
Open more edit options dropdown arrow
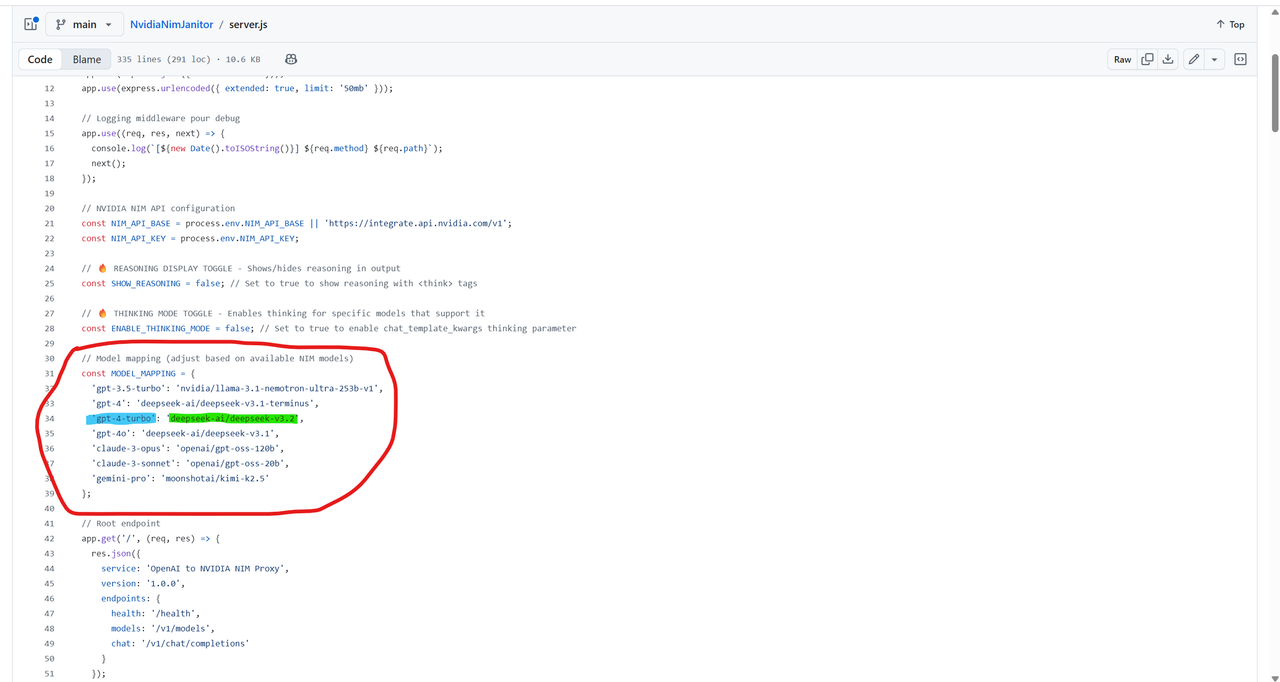point(1214,59)
